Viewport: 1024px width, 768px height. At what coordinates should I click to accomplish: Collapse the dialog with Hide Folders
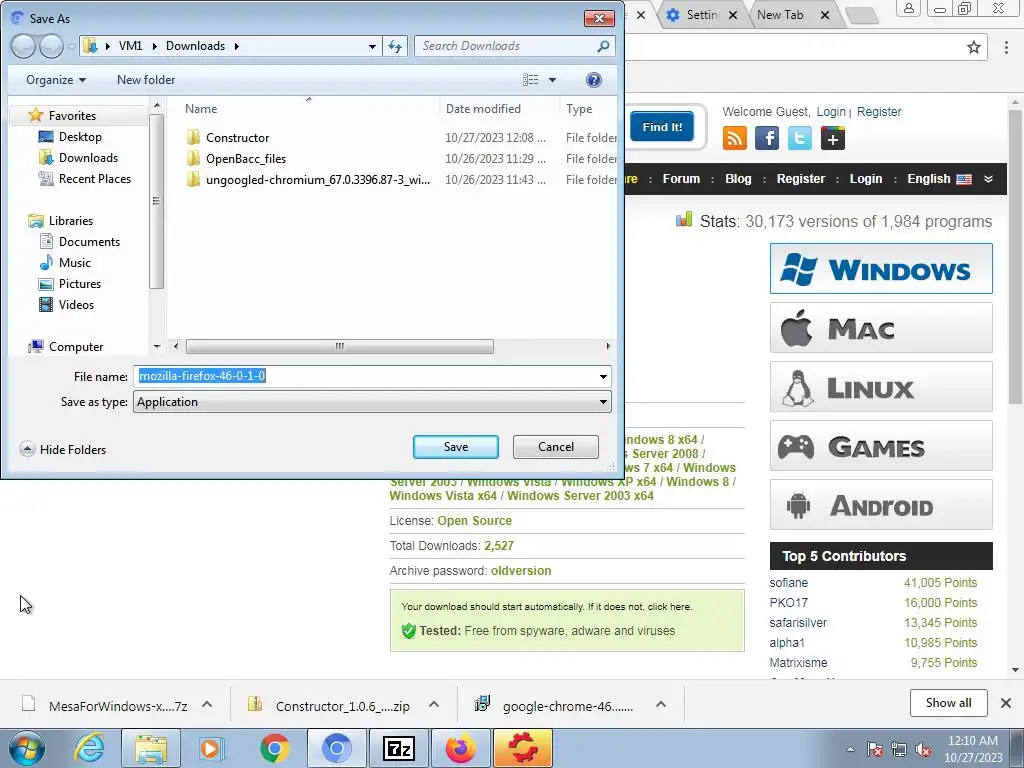pos(63,449)
